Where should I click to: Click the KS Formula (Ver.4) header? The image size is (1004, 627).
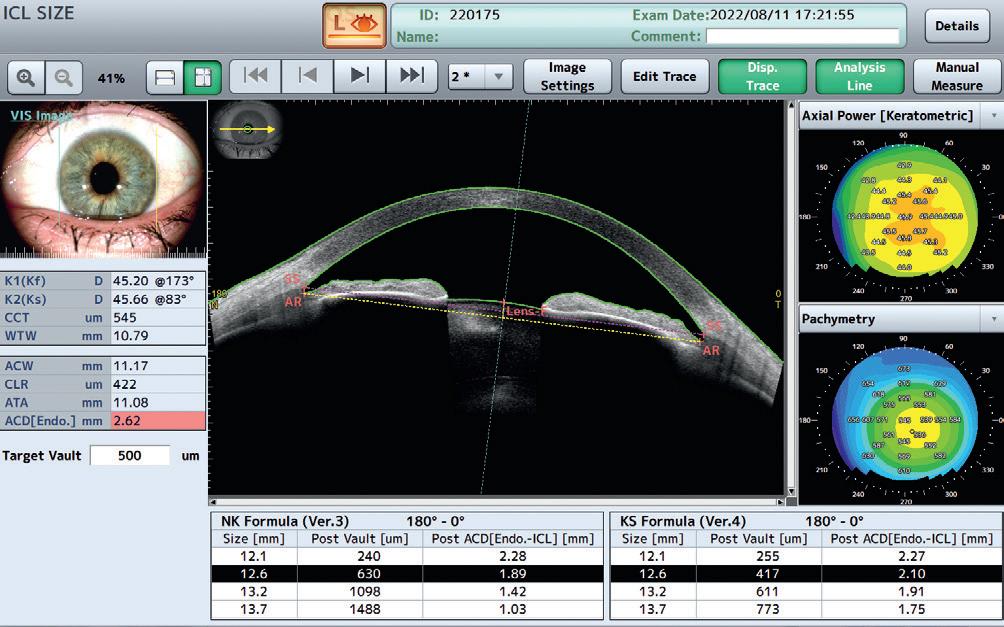click(x=683, y=521)
